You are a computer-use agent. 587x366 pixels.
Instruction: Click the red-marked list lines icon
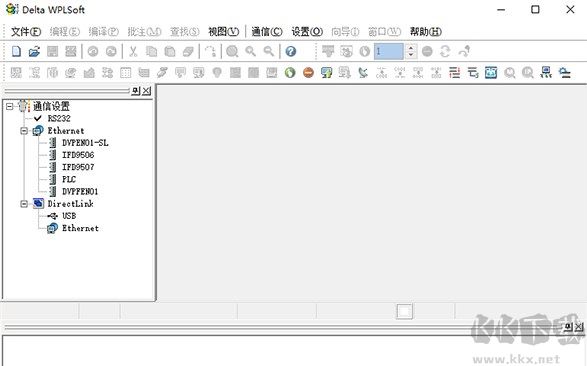point(454,72)
